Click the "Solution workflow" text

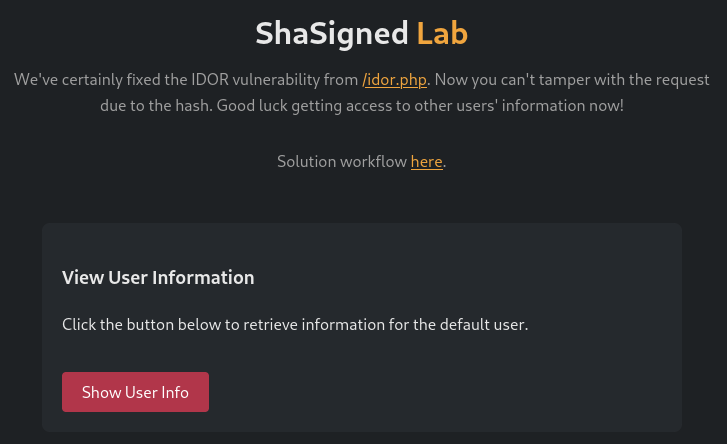341,161
